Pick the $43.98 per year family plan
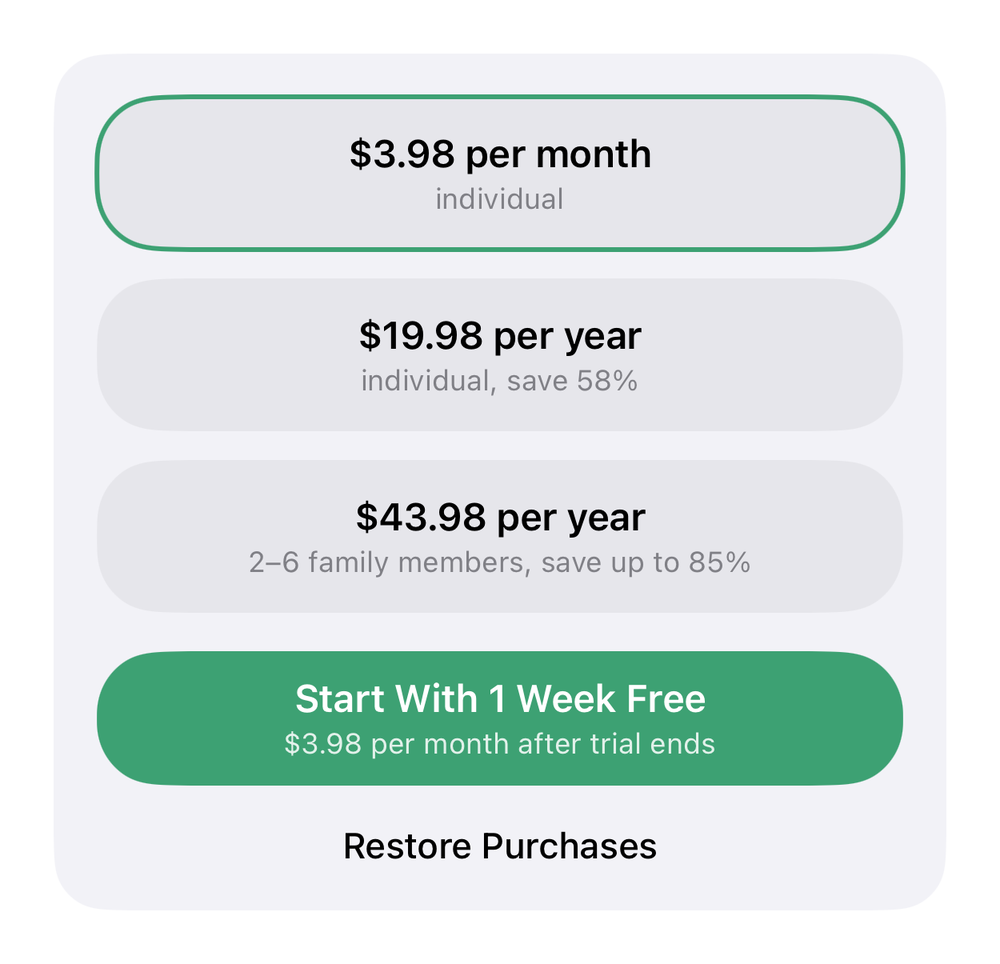The height and width of the screenshot is (964, 1000). click(x=500, y=536)
